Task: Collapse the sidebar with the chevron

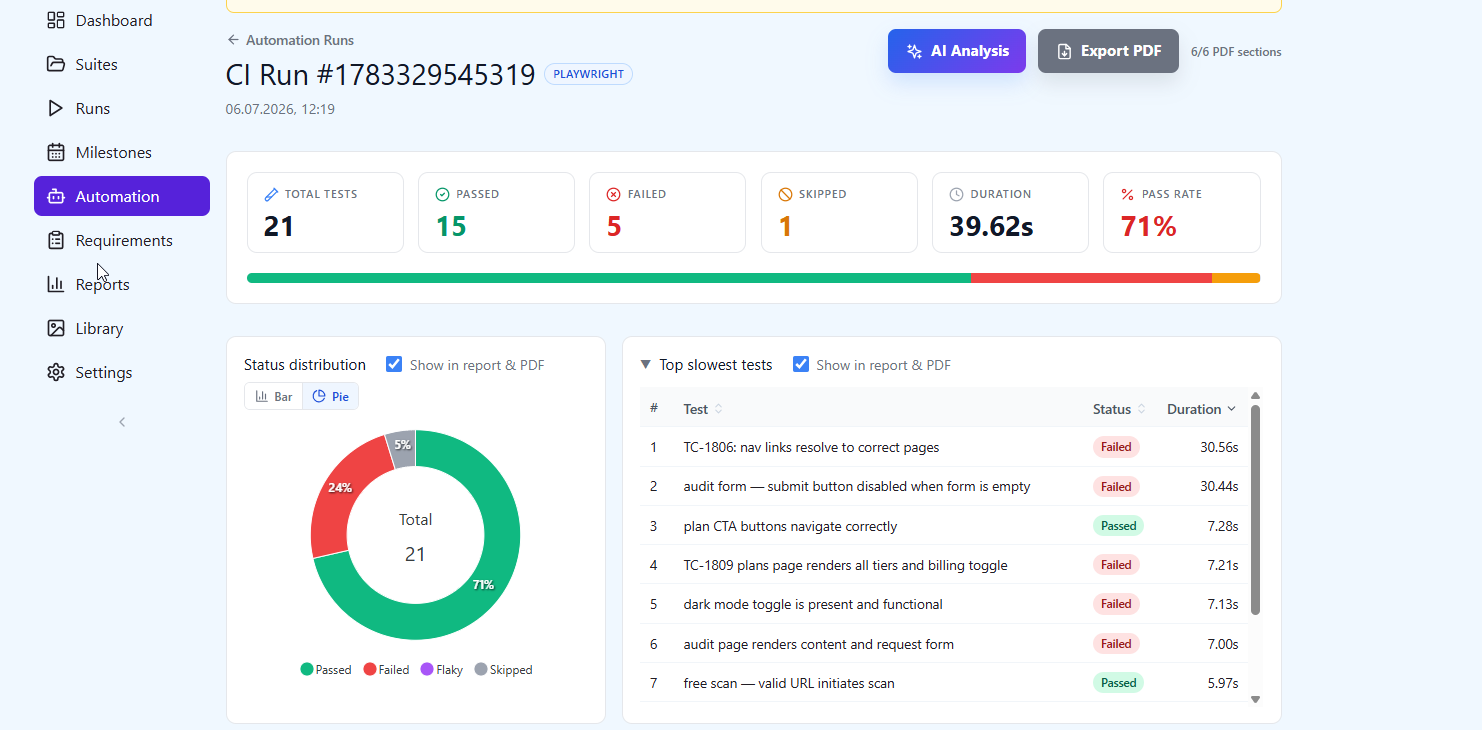Action: [122, 422]
